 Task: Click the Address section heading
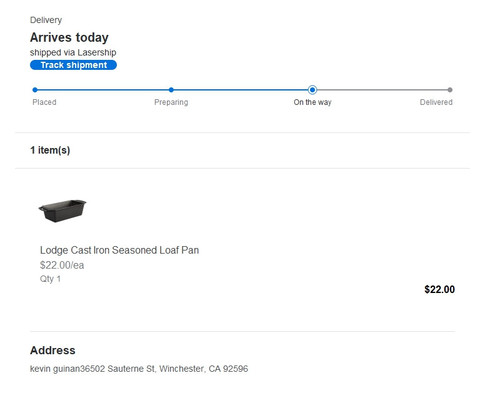(53, 350)
